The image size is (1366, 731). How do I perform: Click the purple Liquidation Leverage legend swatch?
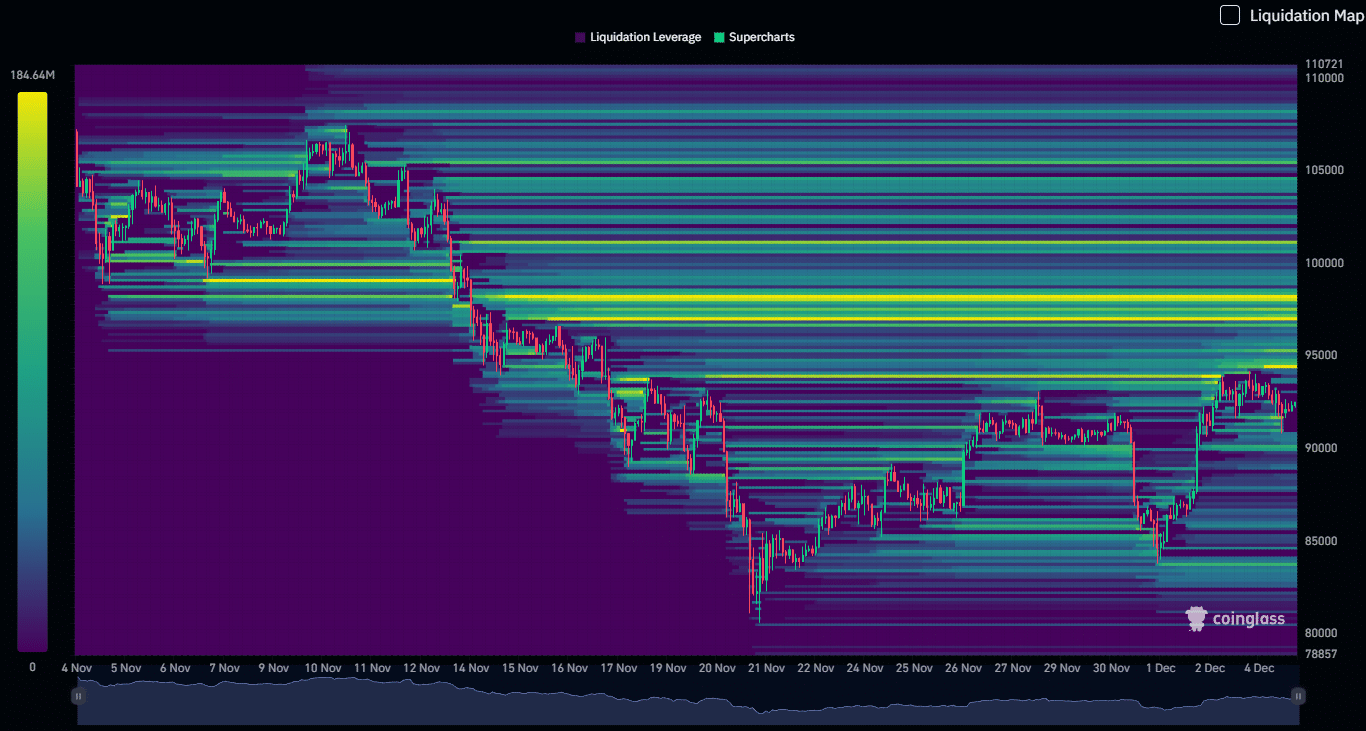pos(580,38)
